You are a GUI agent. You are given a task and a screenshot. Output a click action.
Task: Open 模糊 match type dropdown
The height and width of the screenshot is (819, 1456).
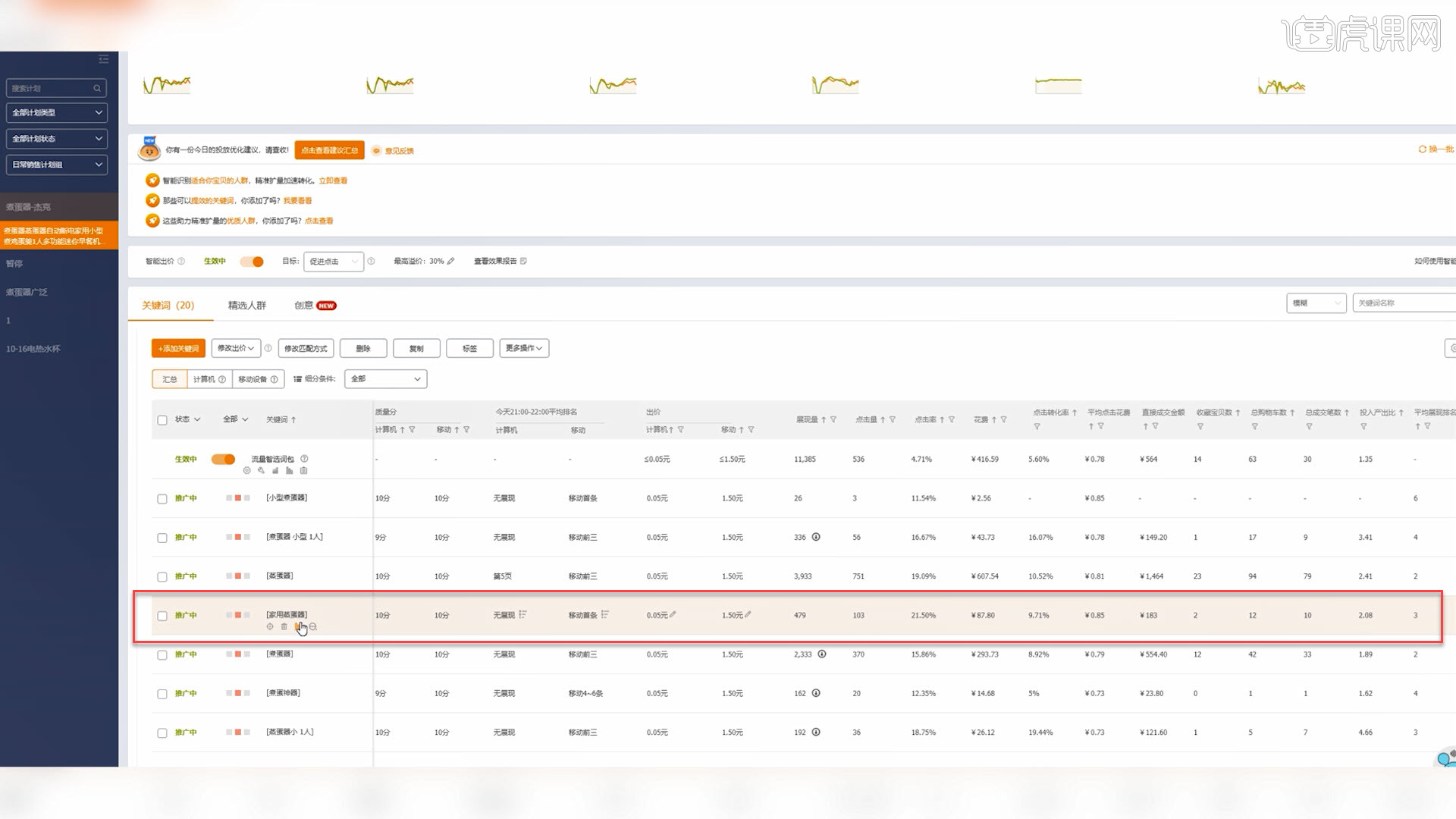click(1316, 303)
